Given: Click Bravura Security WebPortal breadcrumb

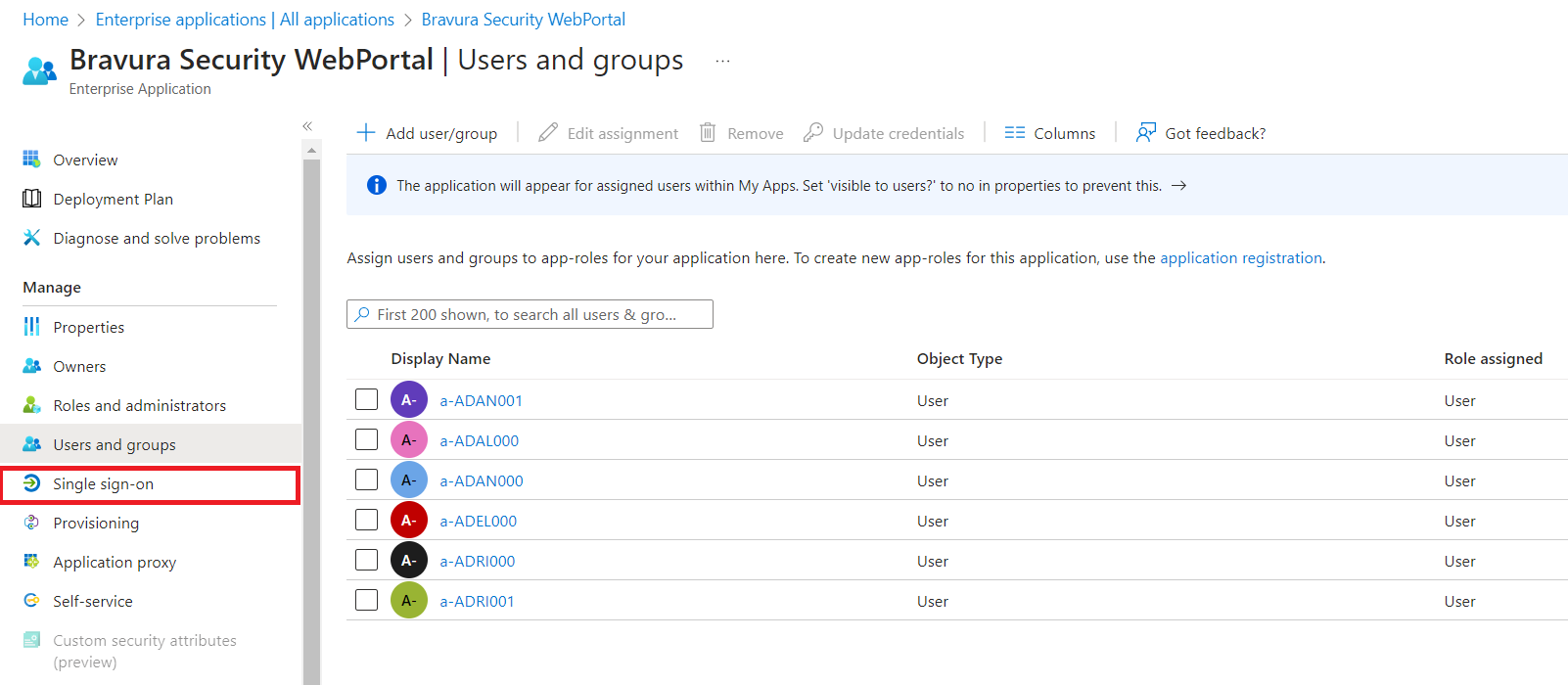Looking at the screenshot, I should tap(523, 20).
